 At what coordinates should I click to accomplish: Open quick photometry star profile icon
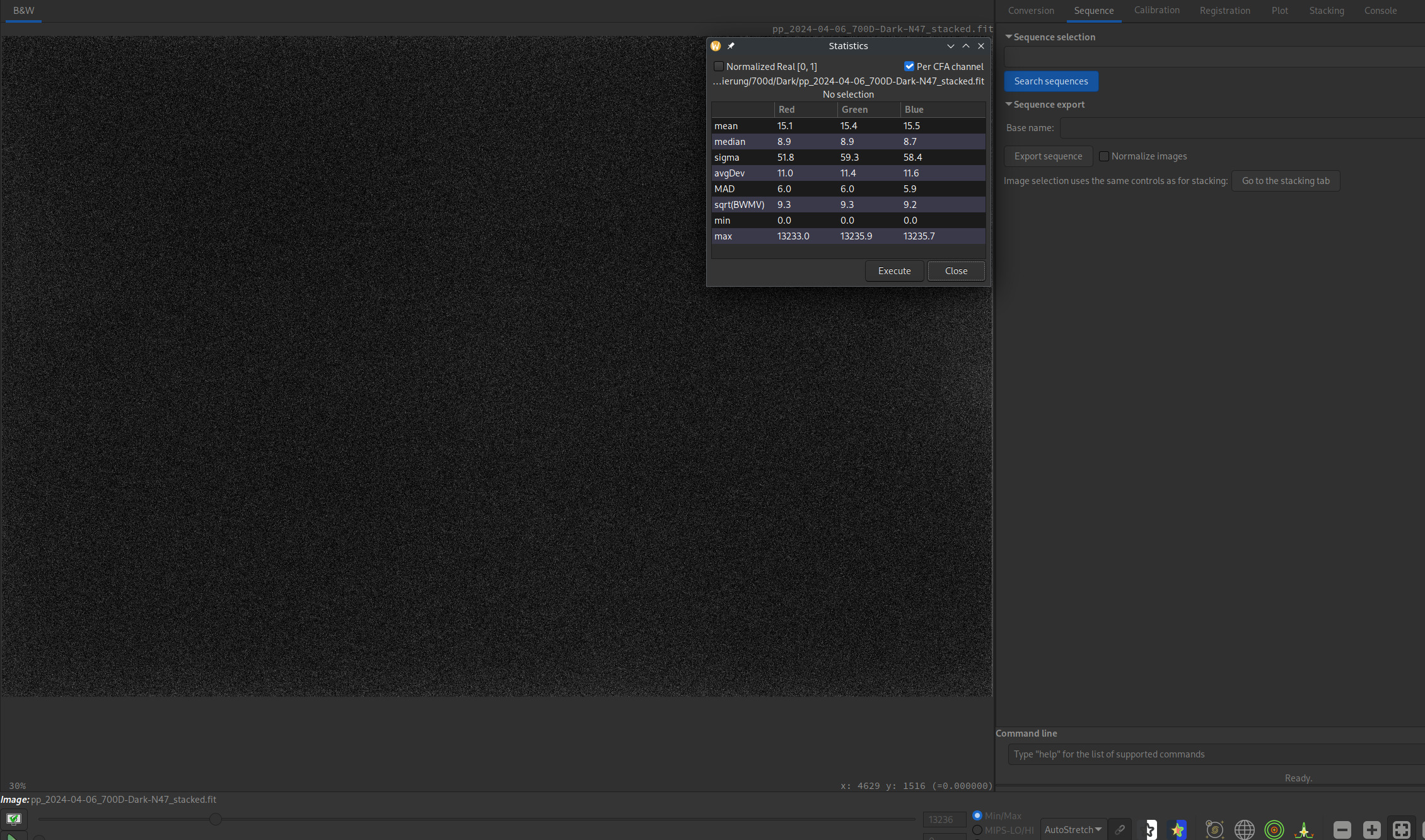point(1304,829)
